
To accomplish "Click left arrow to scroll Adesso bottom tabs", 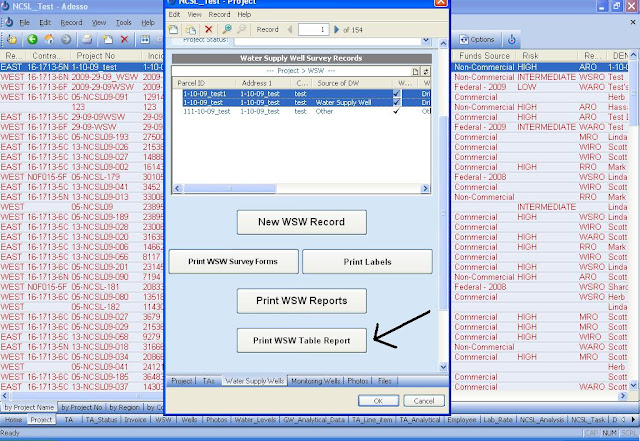I will [x=623, y=419].
